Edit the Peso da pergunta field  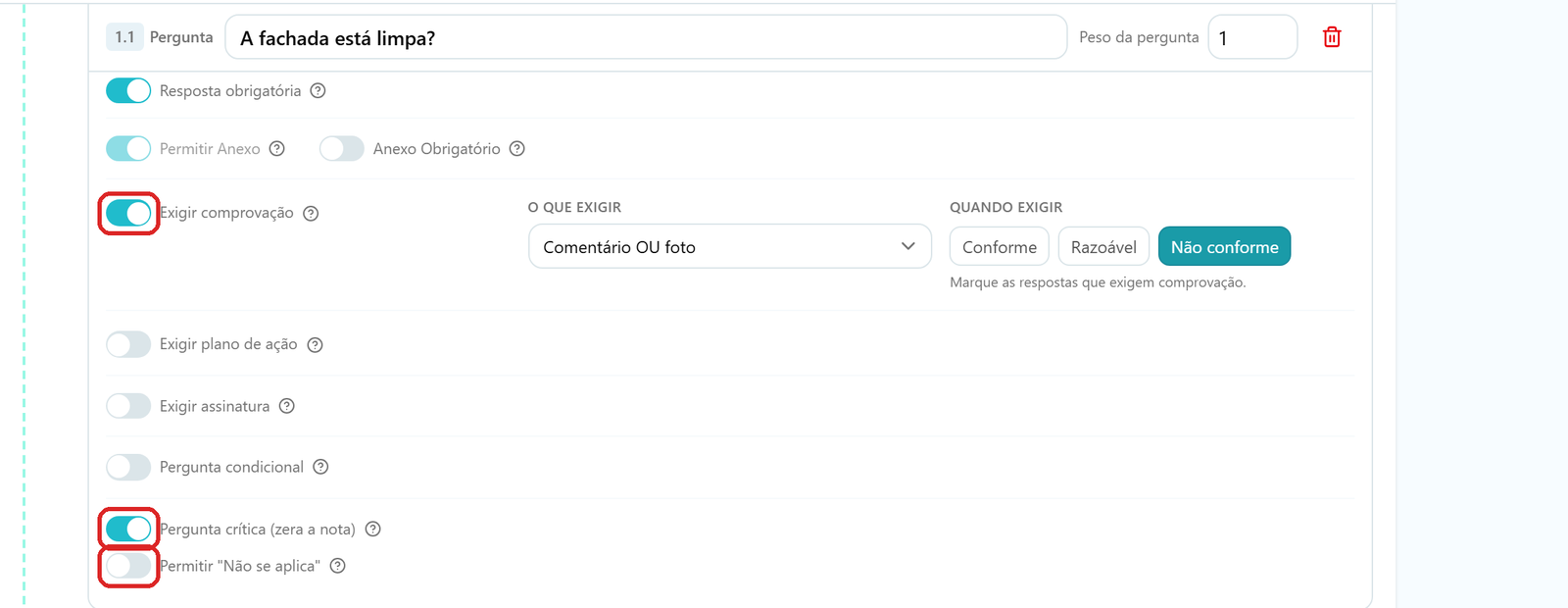(x=1252, y=37)
